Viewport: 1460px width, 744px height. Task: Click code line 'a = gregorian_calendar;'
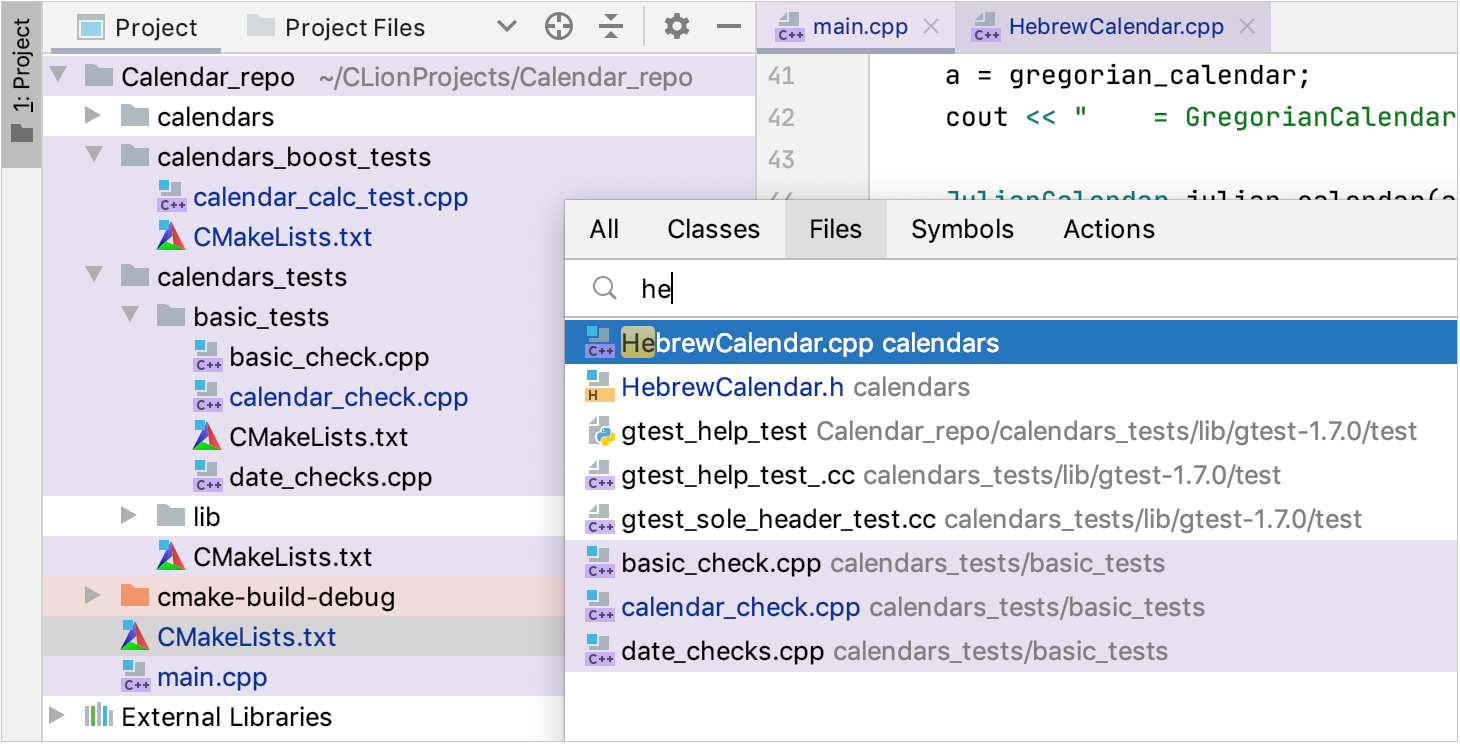click(x=1127, y=76)
